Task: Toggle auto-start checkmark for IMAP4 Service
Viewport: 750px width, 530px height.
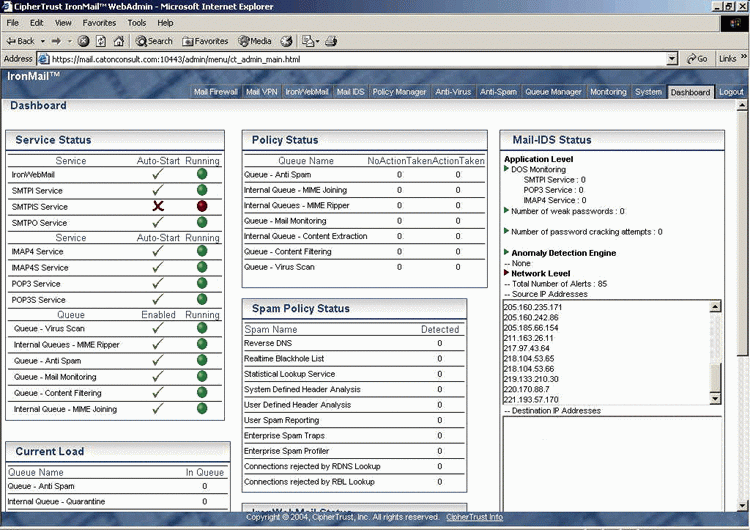Action: (x=158, y=251)
